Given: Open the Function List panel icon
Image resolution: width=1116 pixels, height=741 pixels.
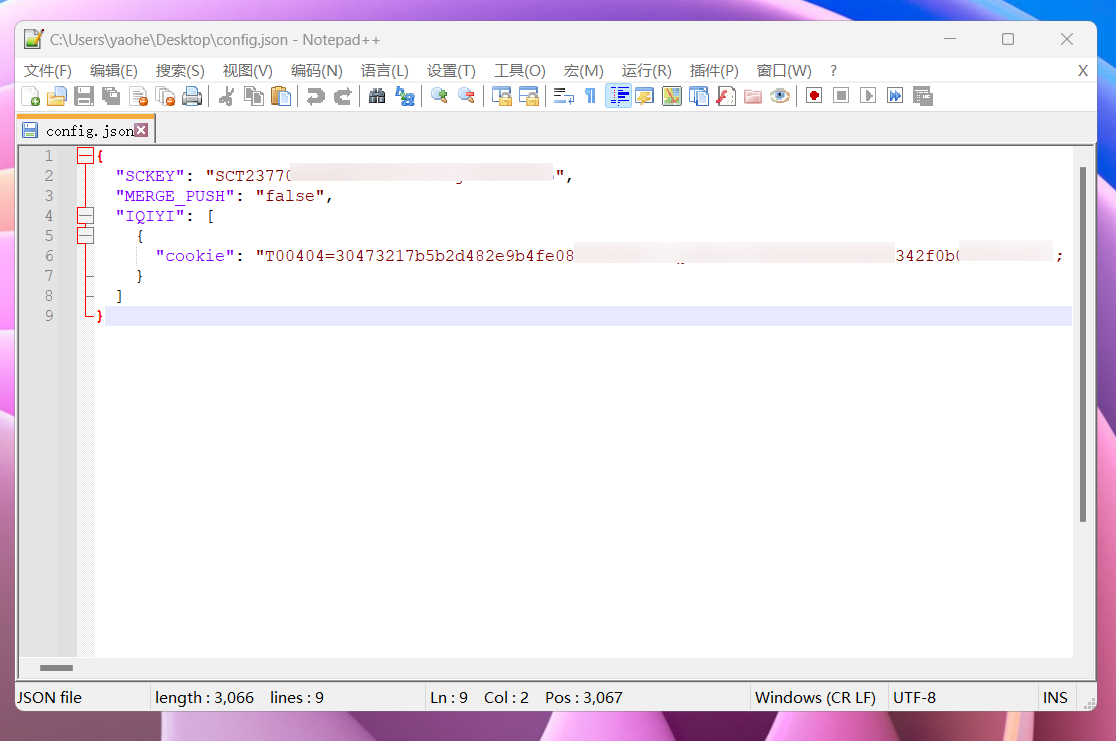Looking at the screenshot, I should (725, 96).
